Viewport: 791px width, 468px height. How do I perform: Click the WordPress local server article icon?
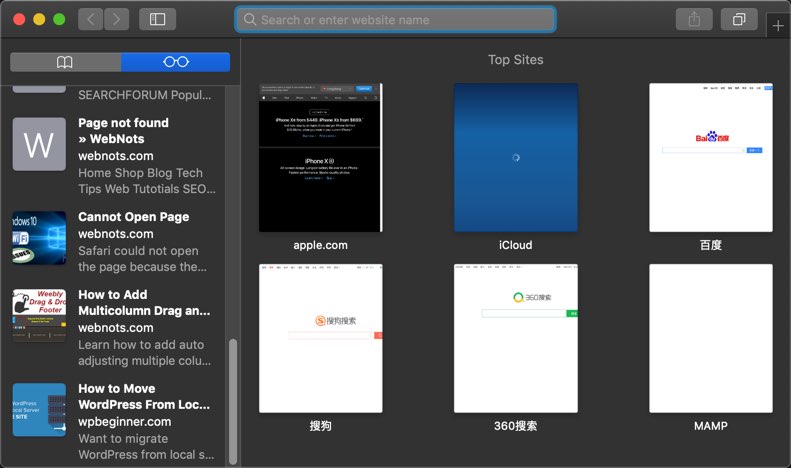pyautogui.click(x=39, y=409)
